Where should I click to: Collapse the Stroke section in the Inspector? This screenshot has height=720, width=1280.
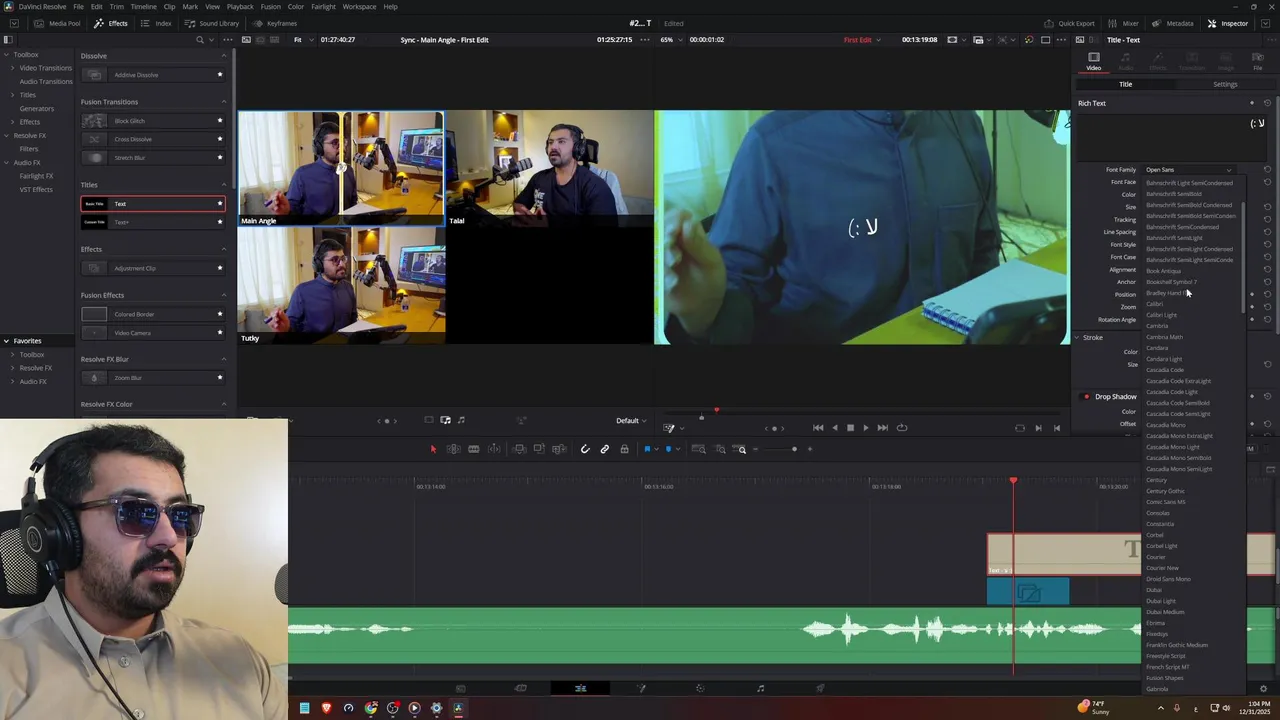pyautogui.click(x=1077, y=338)
